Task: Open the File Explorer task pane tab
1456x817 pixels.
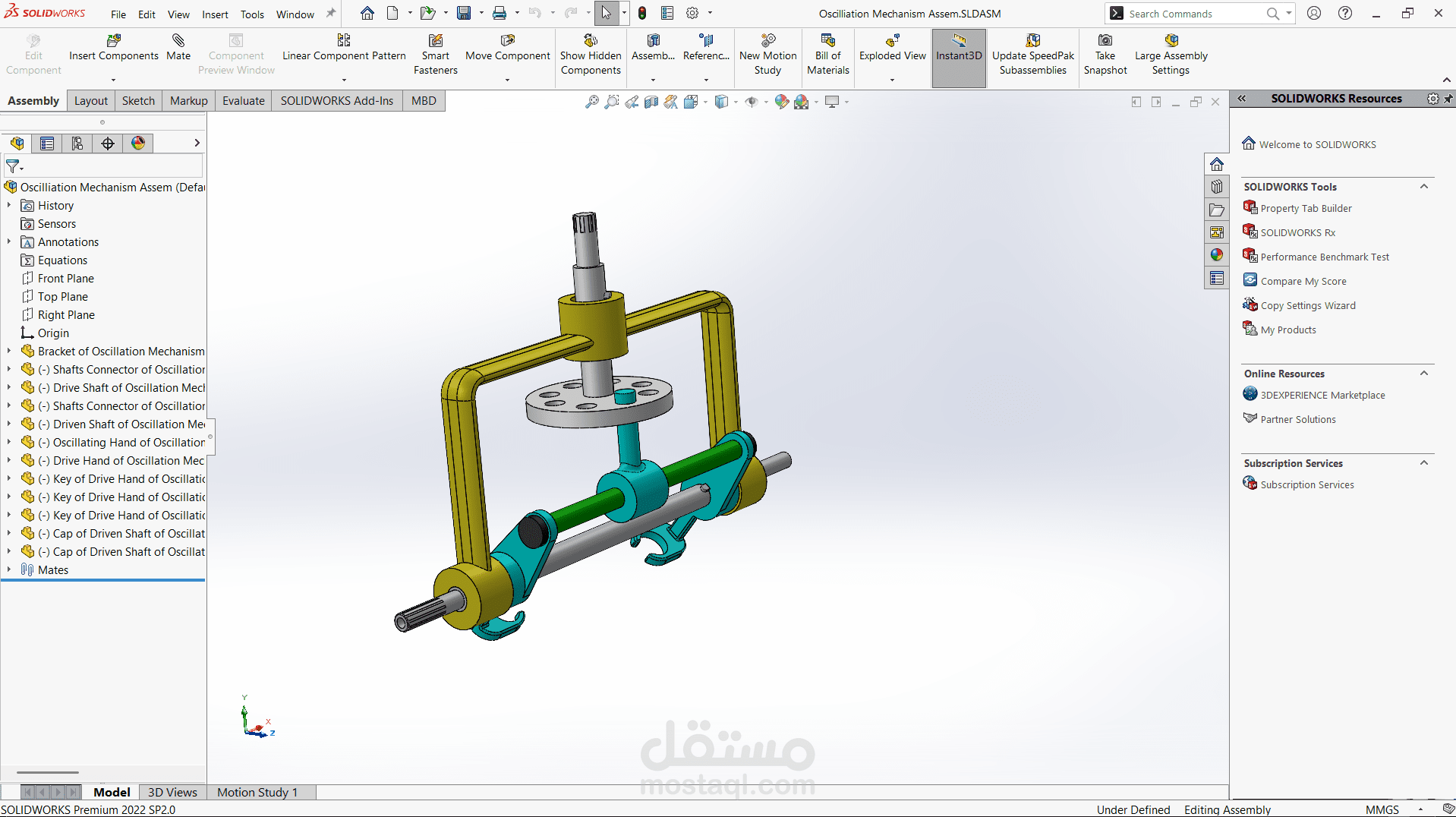Action: (x=1217, y=210)
